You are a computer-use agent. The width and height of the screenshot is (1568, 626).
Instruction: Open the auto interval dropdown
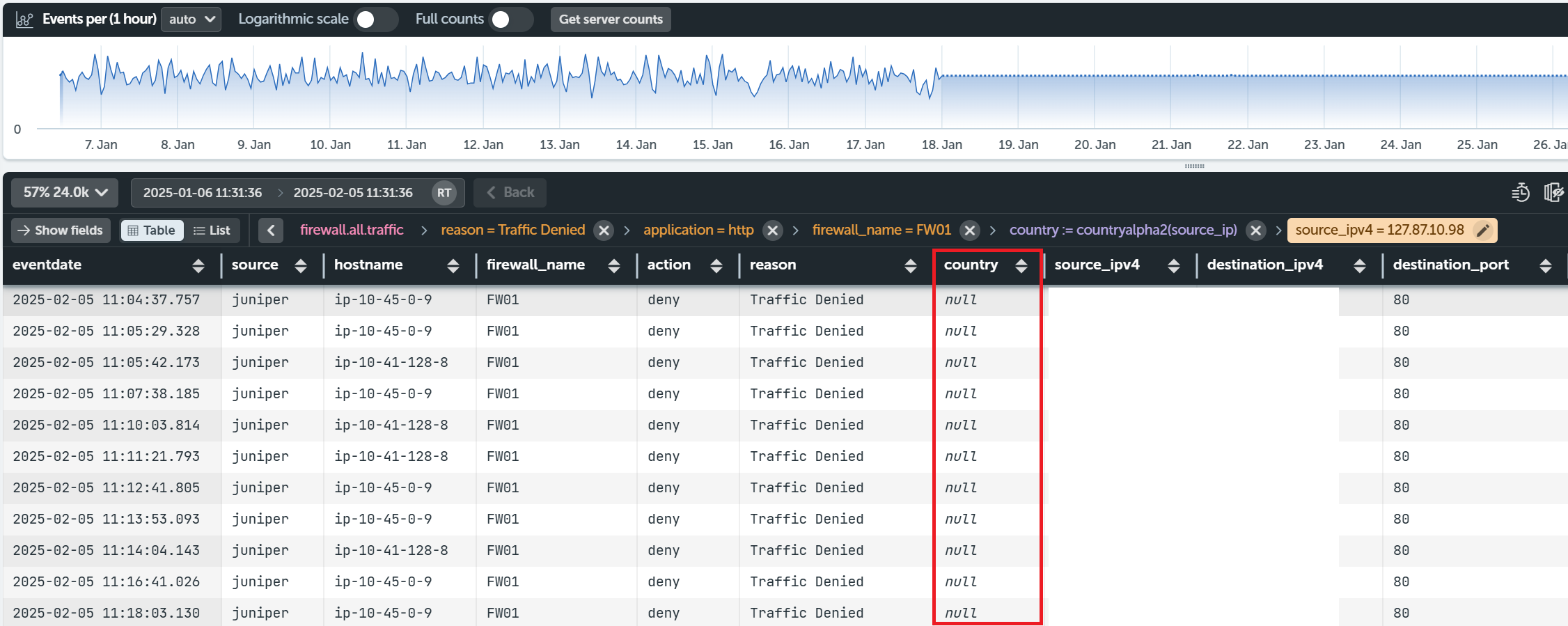tap(191, 19)
